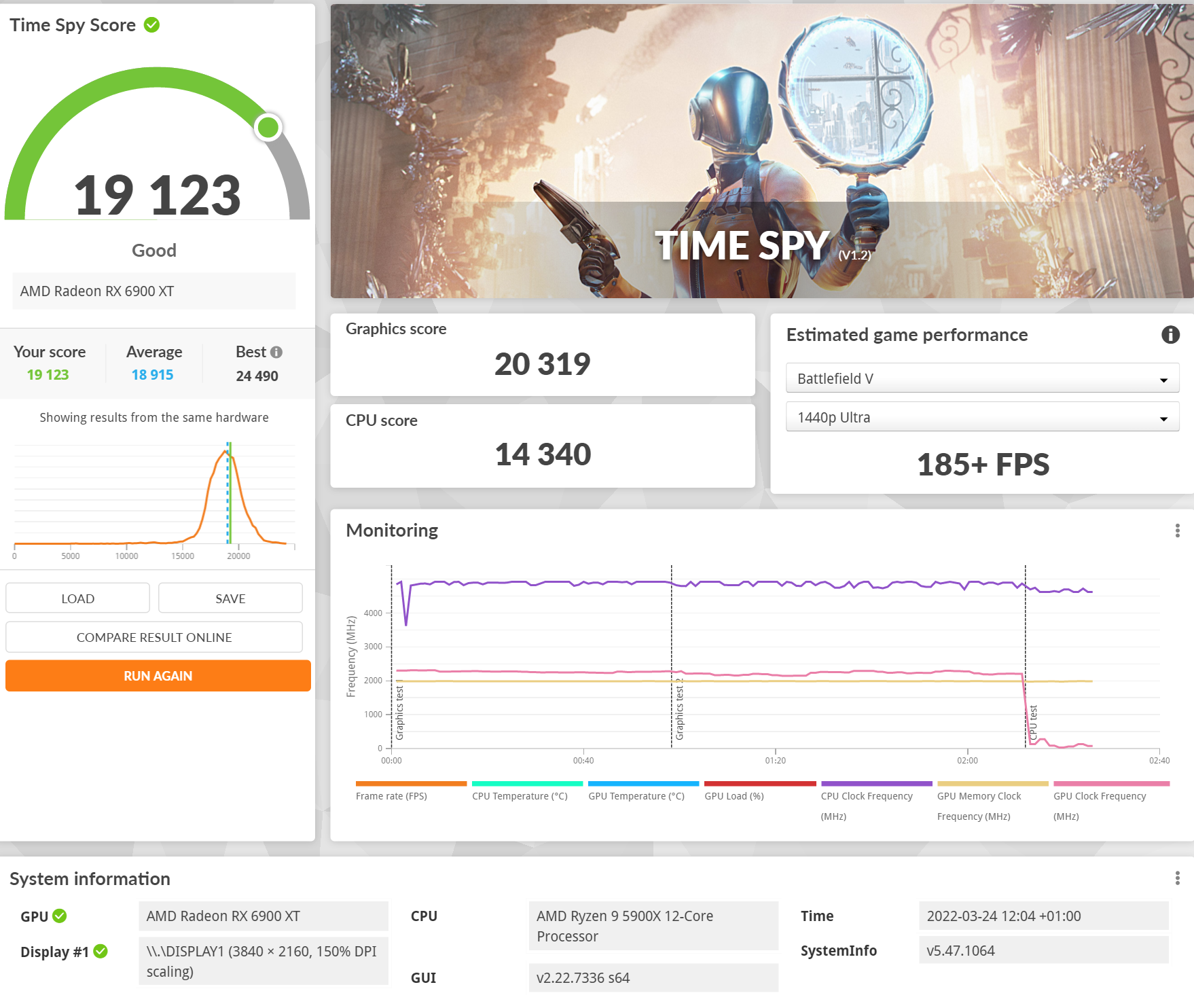Click the CPU score value 14 340

pyautogui.click(x=543, y=454)
